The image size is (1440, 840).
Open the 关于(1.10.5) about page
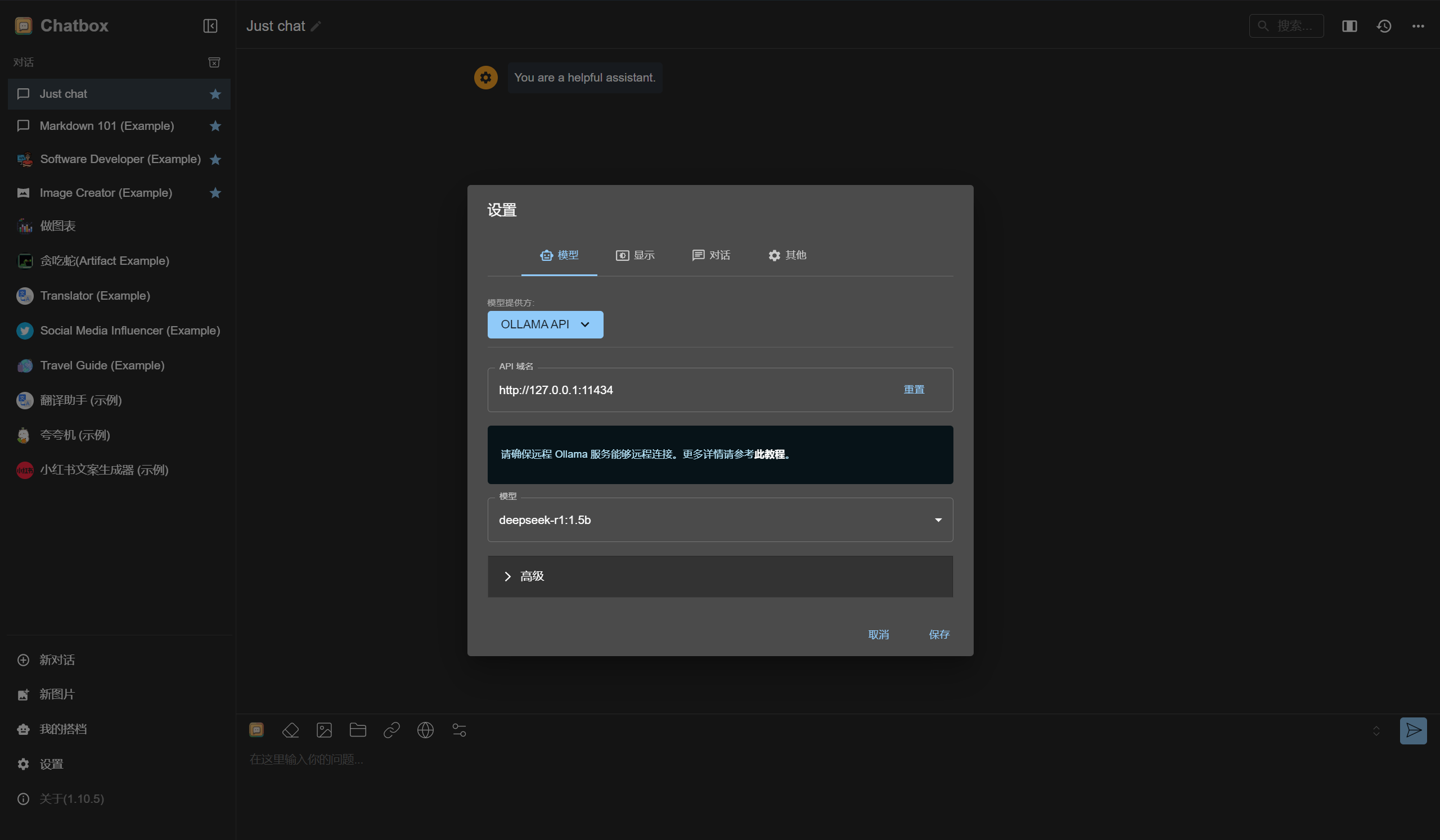(x=119, y=800)
